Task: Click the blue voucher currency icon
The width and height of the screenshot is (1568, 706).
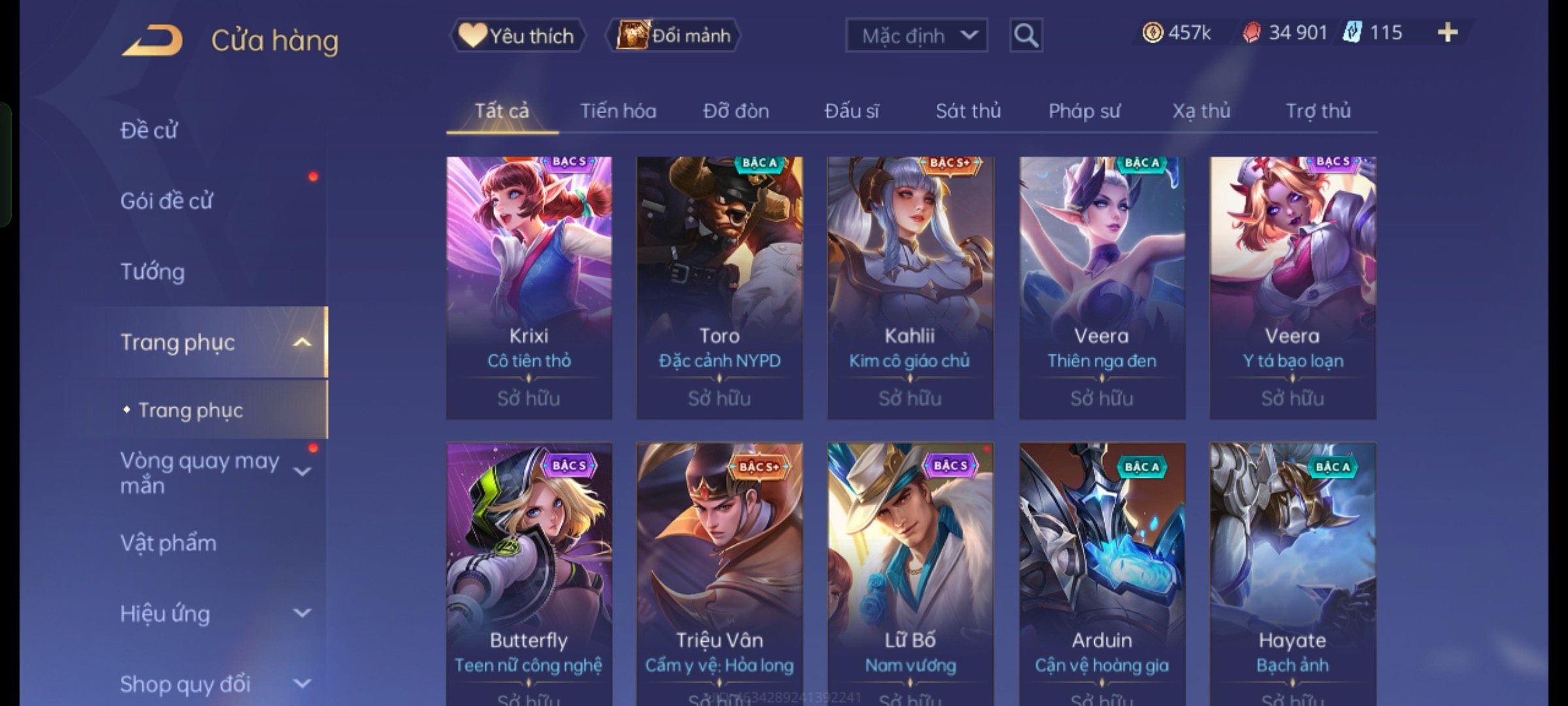Action: 1352,32
